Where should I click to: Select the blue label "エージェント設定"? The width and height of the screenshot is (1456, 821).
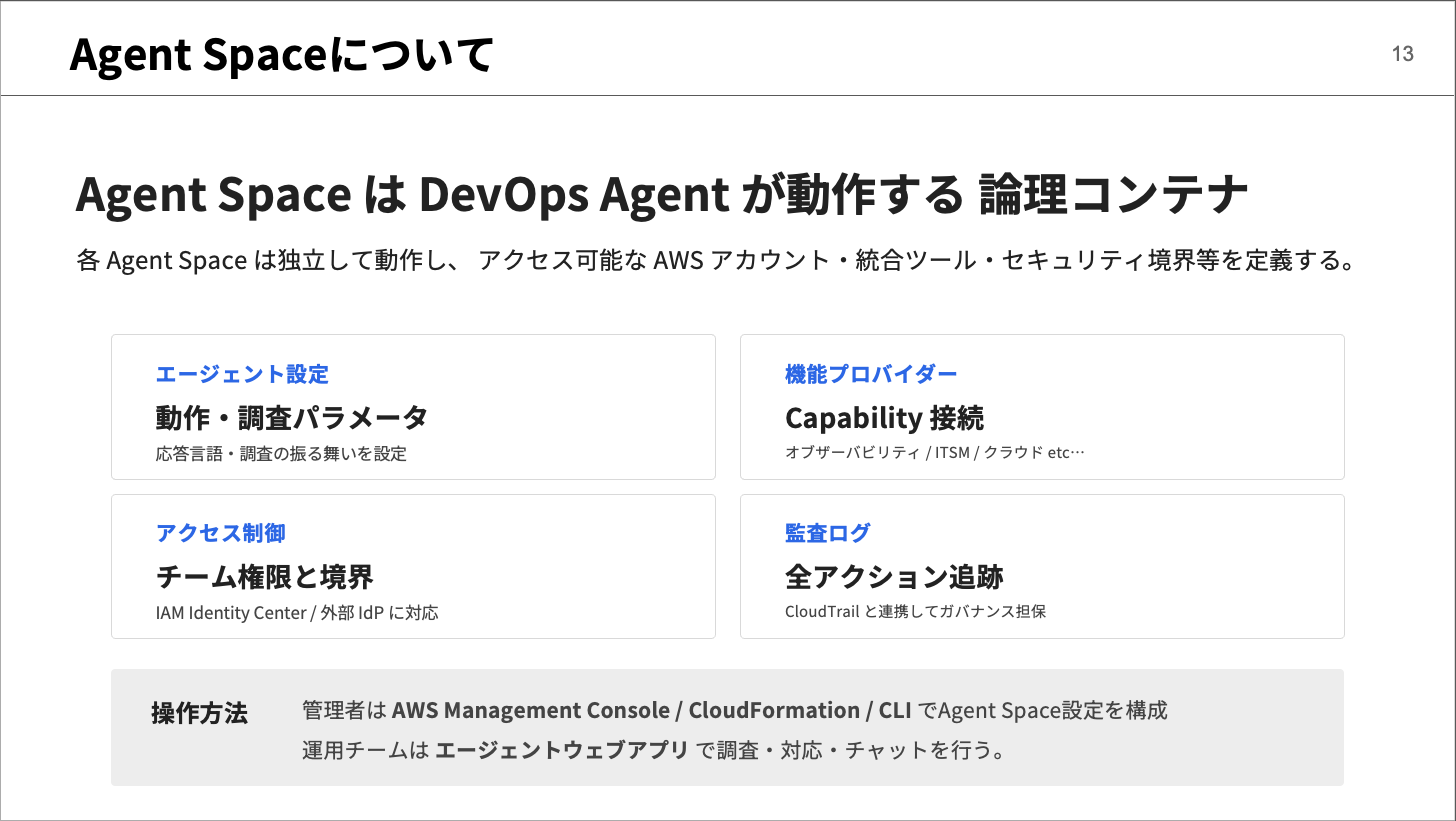pos(242,374)
